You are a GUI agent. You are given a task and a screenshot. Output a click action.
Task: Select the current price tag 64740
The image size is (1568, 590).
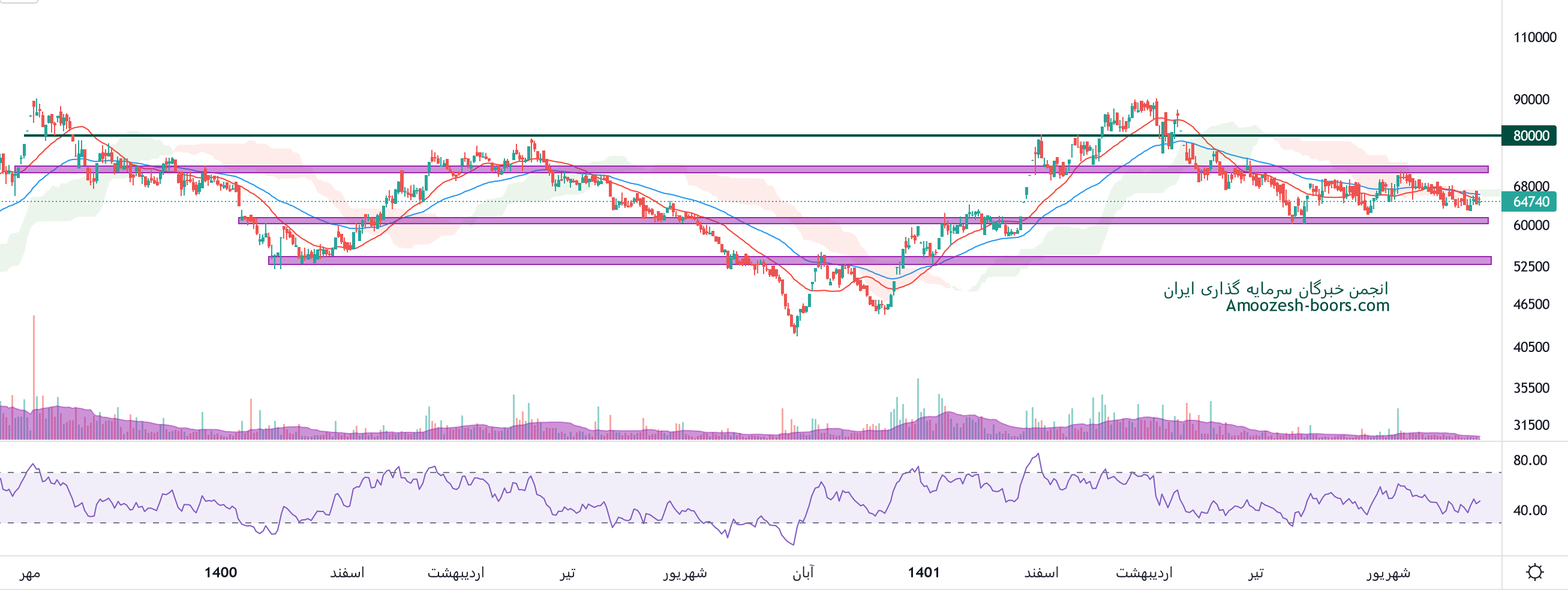pyautogui.click(x=1530, y=202)
